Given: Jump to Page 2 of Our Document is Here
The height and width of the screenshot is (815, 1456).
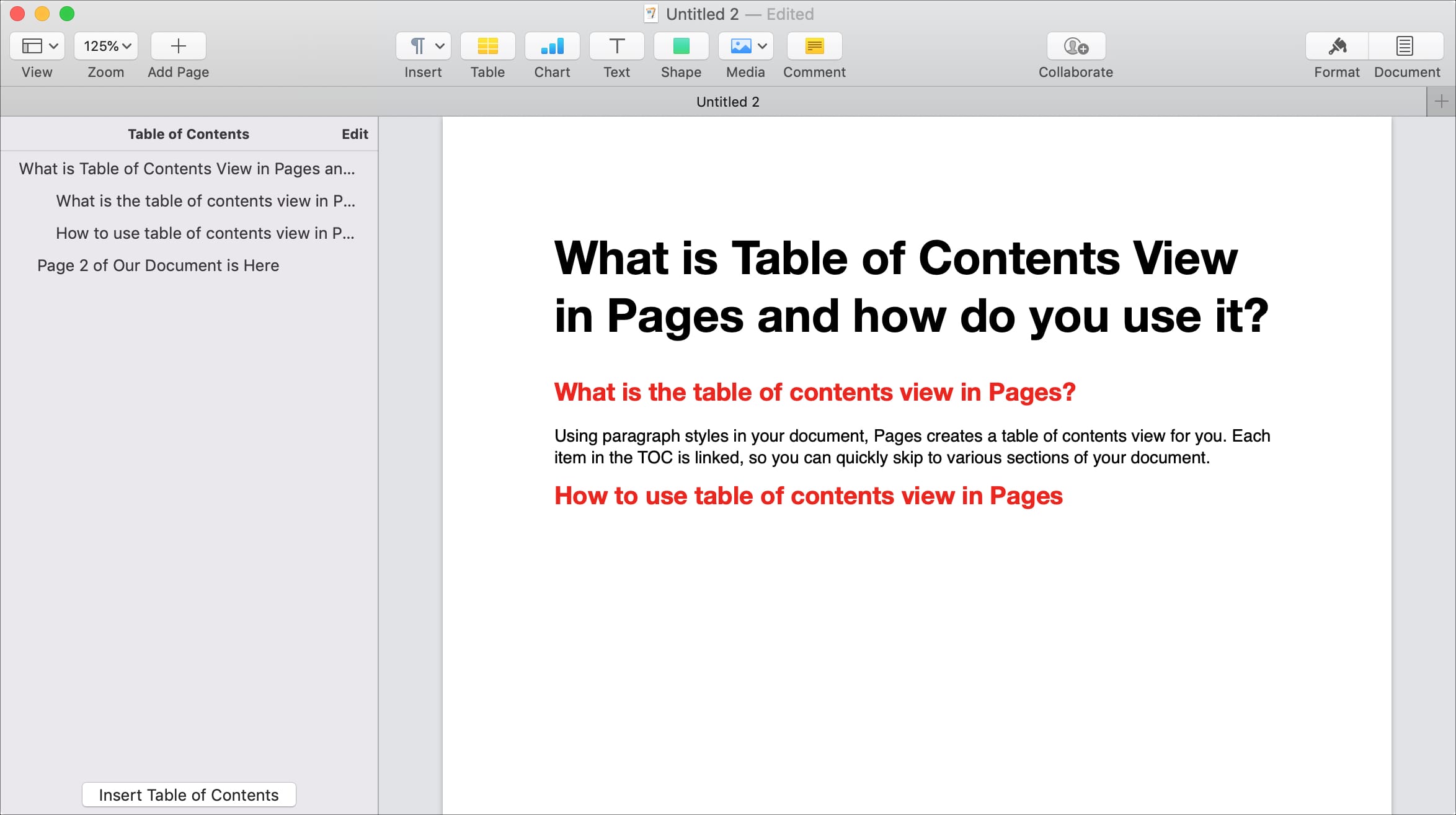Looking at the screenshot, I should pyautogui.click(x=158, y=265).
